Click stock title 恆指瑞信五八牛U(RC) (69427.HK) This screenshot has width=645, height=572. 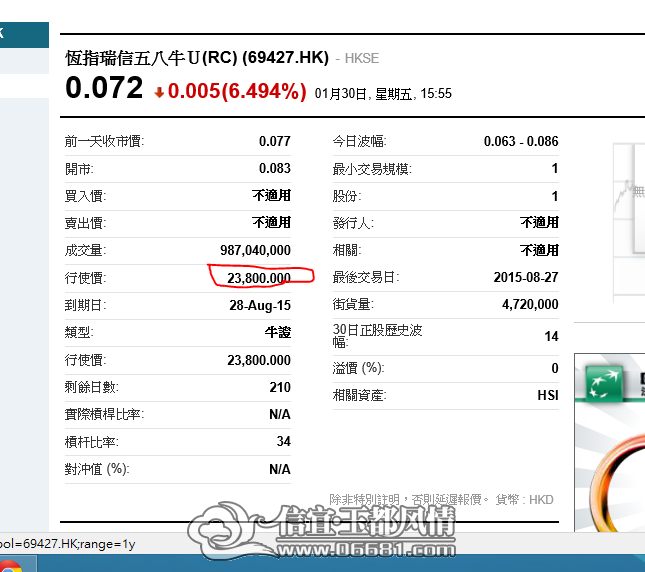(197, 58)
